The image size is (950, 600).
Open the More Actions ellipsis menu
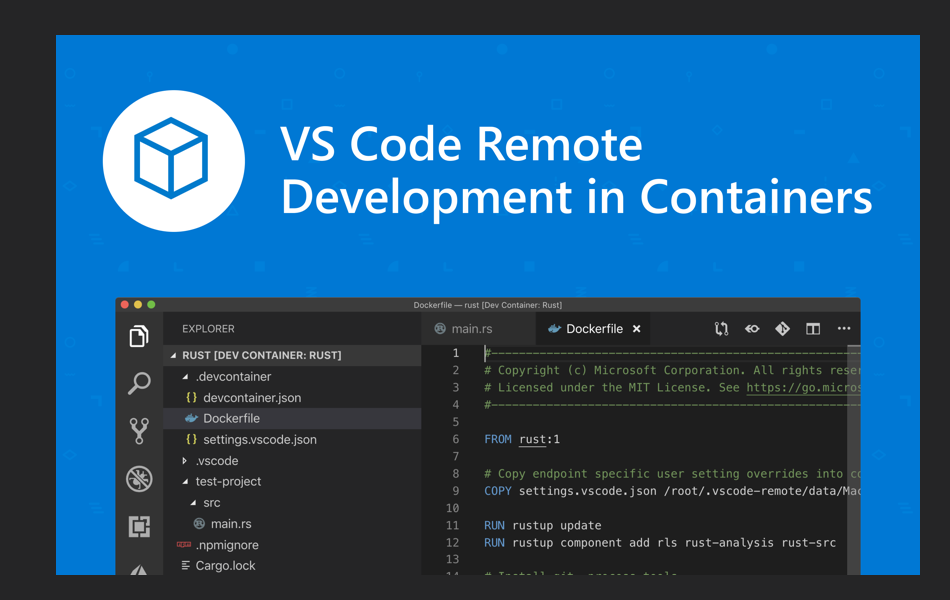point(843,328)
